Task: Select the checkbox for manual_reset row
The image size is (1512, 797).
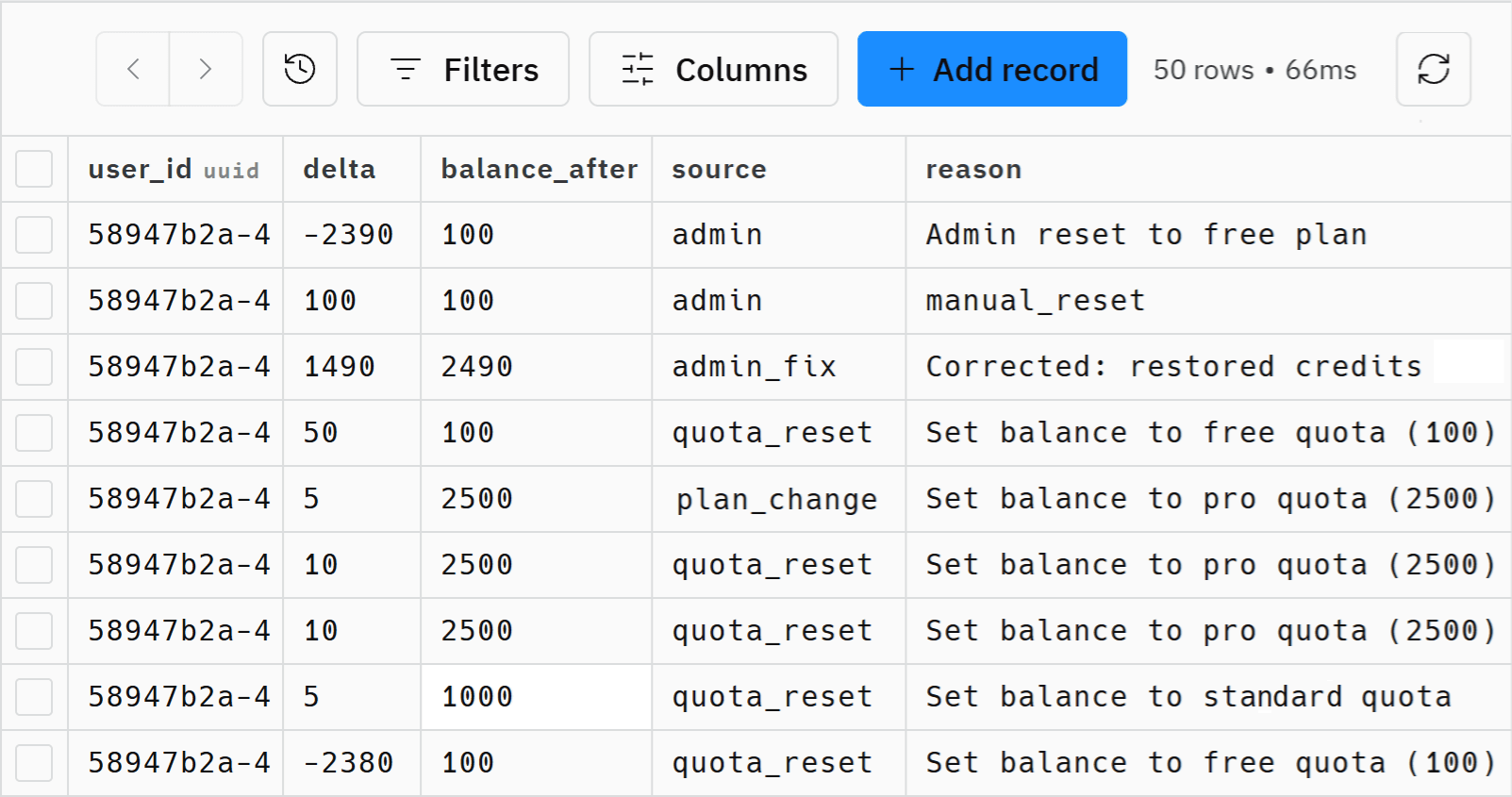Action: 34,301
